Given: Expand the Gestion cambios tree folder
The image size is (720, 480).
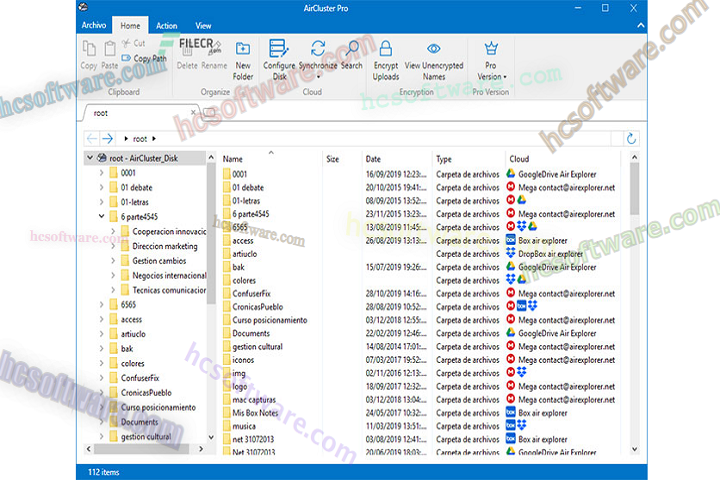Looking at the screenshot, I should [113, 260].
